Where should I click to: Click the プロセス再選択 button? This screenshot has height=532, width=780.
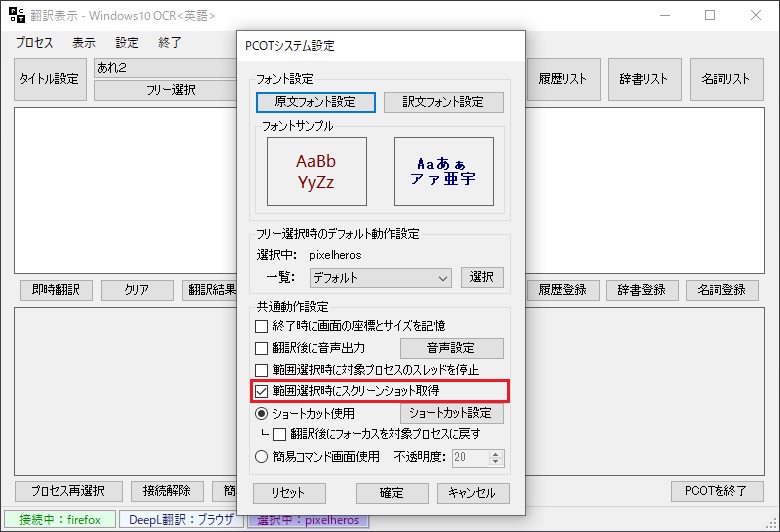coord(69,492)
